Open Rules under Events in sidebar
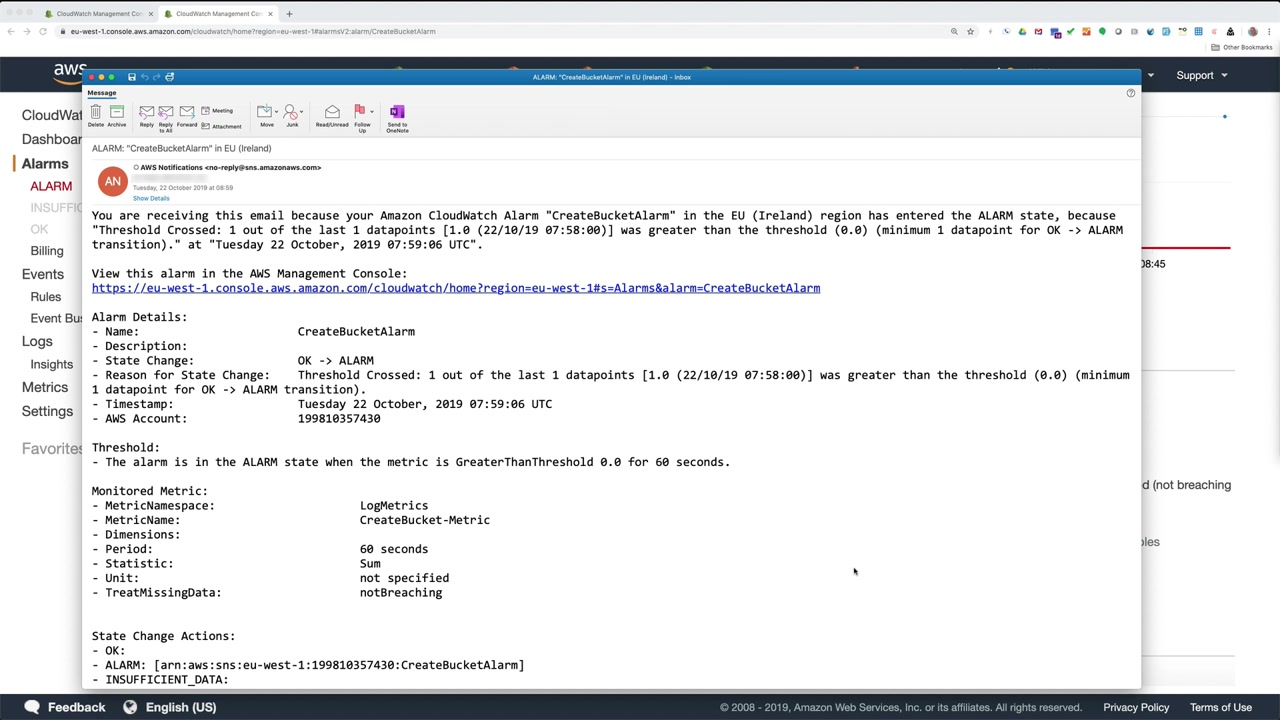This screenshot has width=1280, height=720. [x=45, y=297]
